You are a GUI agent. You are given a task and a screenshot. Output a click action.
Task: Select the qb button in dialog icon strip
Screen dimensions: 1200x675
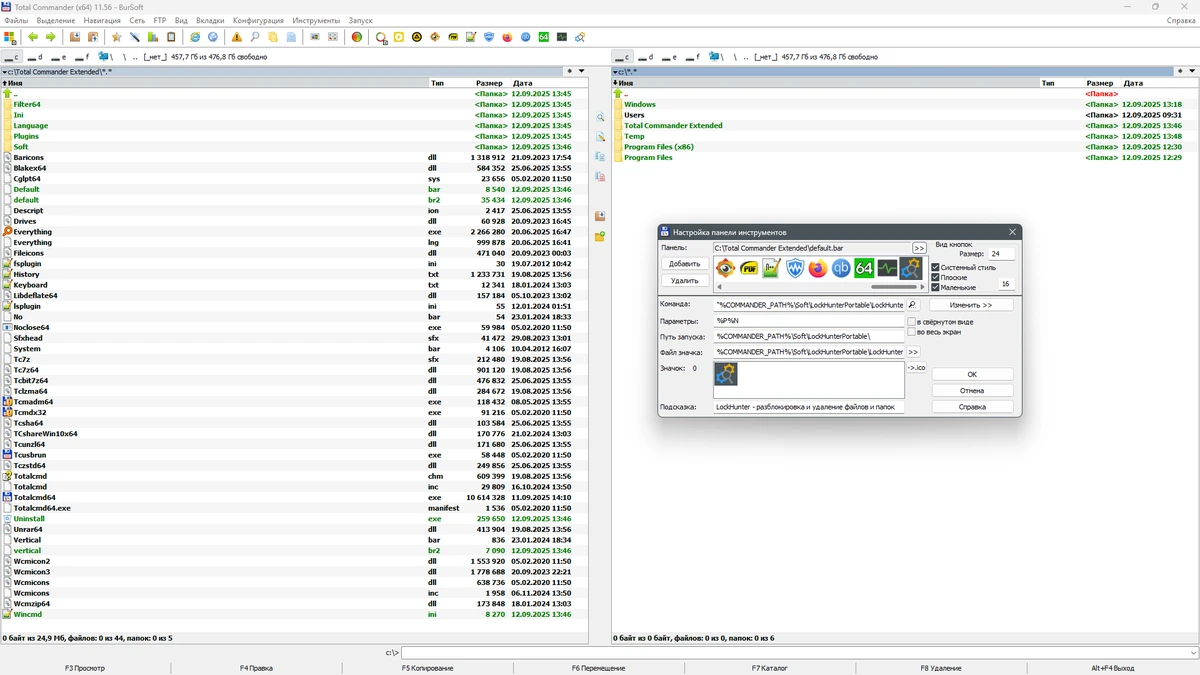(x=841, y=268)
